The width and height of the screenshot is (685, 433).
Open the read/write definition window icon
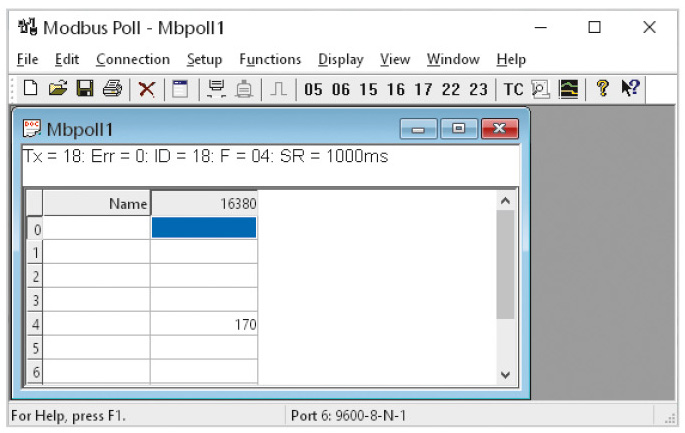180,89
